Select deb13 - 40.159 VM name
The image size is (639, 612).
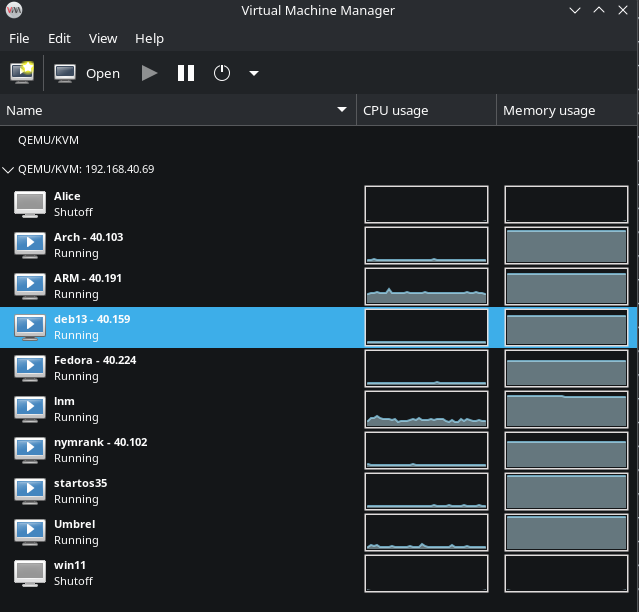(x=92, y=319)
